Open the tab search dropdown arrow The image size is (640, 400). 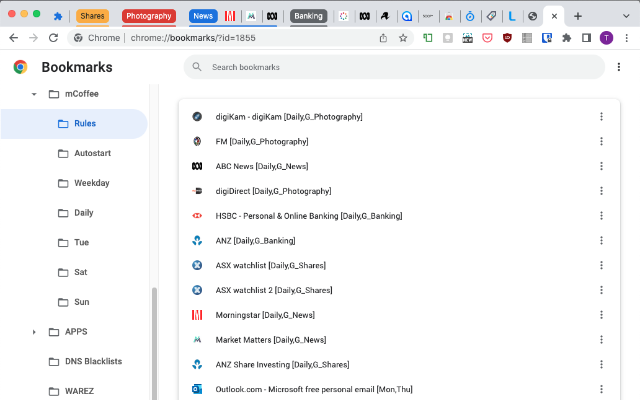[625, 16]
